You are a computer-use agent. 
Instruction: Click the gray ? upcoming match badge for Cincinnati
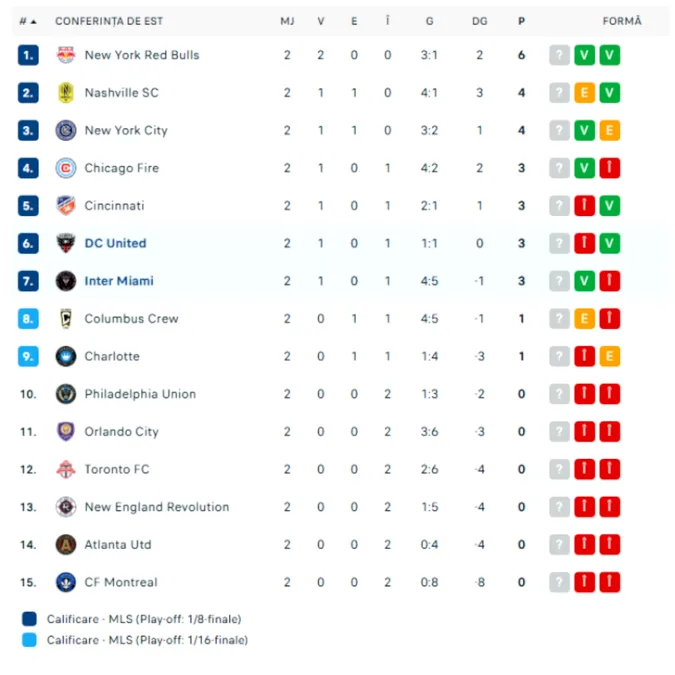click(x=560, y=206)
